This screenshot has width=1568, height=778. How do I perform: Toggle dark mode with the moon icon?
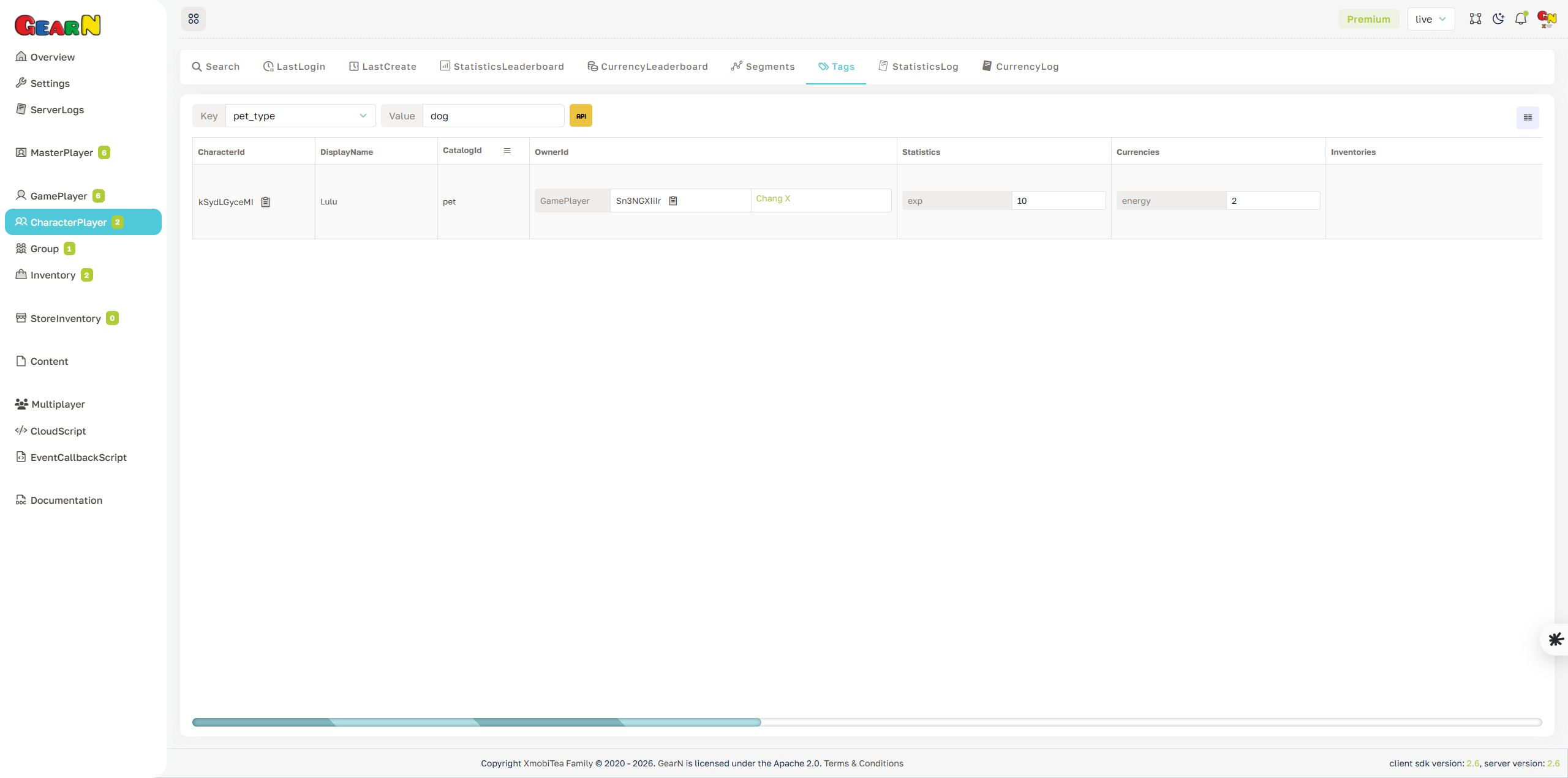tap(1498, 19)
